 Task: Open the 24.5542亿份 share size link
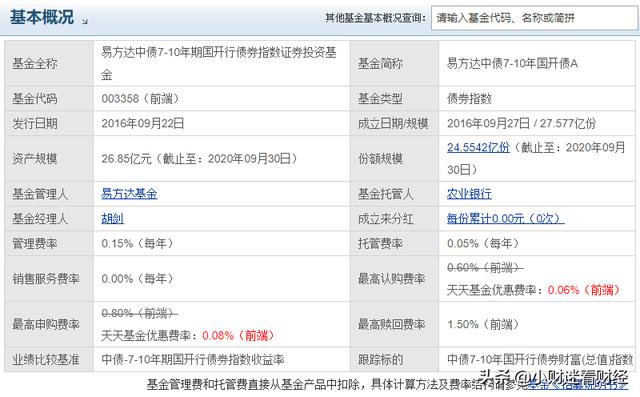click(x=478, y=147)
